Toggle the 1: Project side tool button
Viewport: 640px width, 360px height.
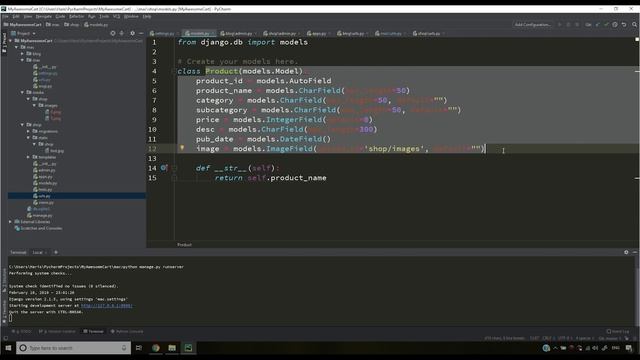(x=4, y=43)
